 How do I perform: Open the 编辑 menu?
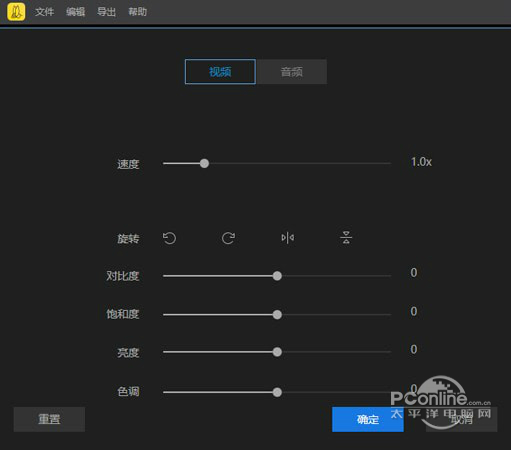coord(75,12)
